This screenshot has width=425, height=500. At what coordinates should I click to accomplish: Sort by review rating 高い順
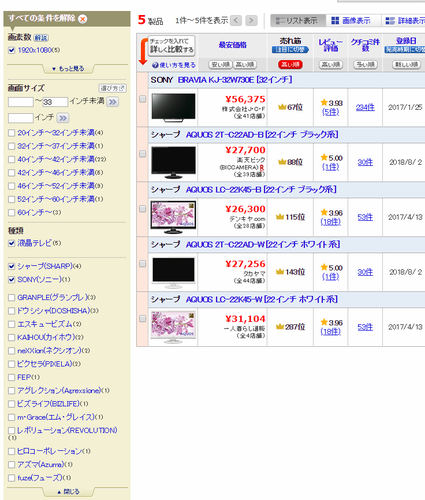tap(331, 64)
